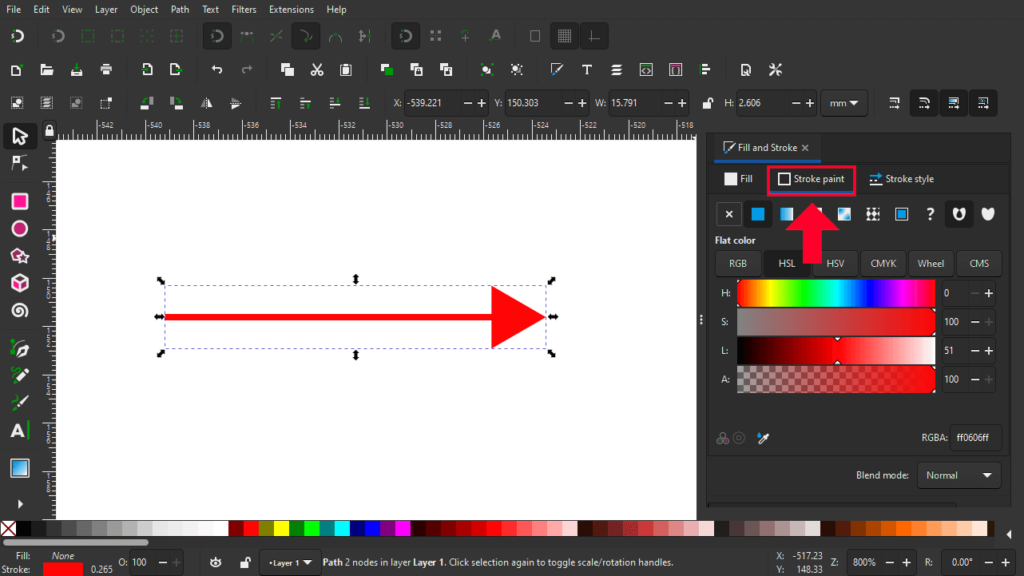Click the Hue rainbow slider
The height and width of the screenshot is (576, 1024).
pyautogui.click(x=836, y=293)
